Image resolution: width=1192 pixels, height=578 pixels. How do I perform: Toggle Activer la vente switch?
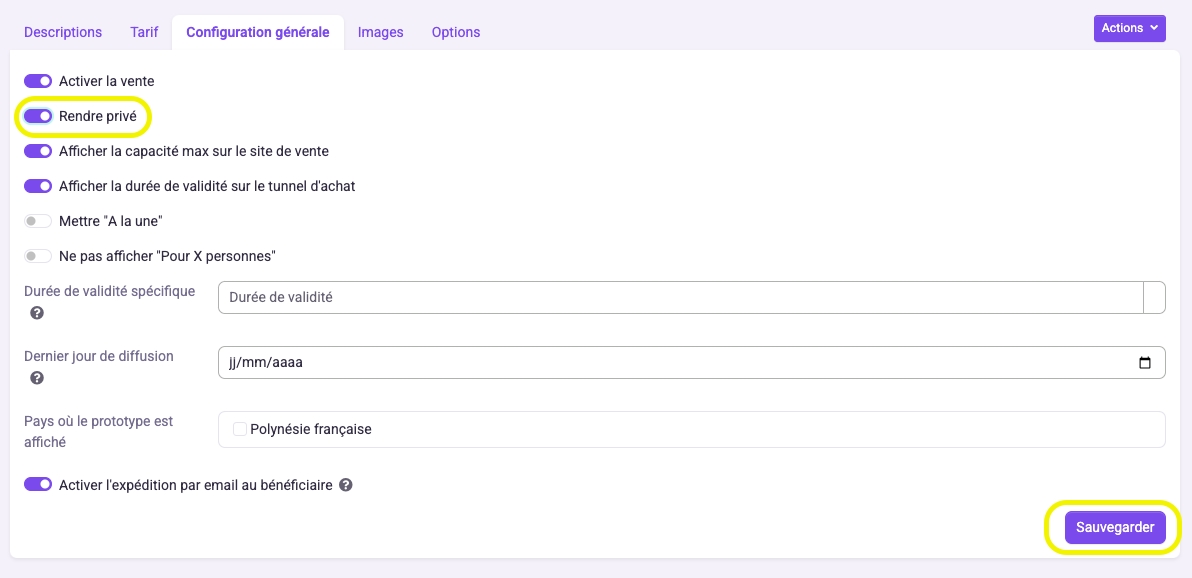click(38, 81)
